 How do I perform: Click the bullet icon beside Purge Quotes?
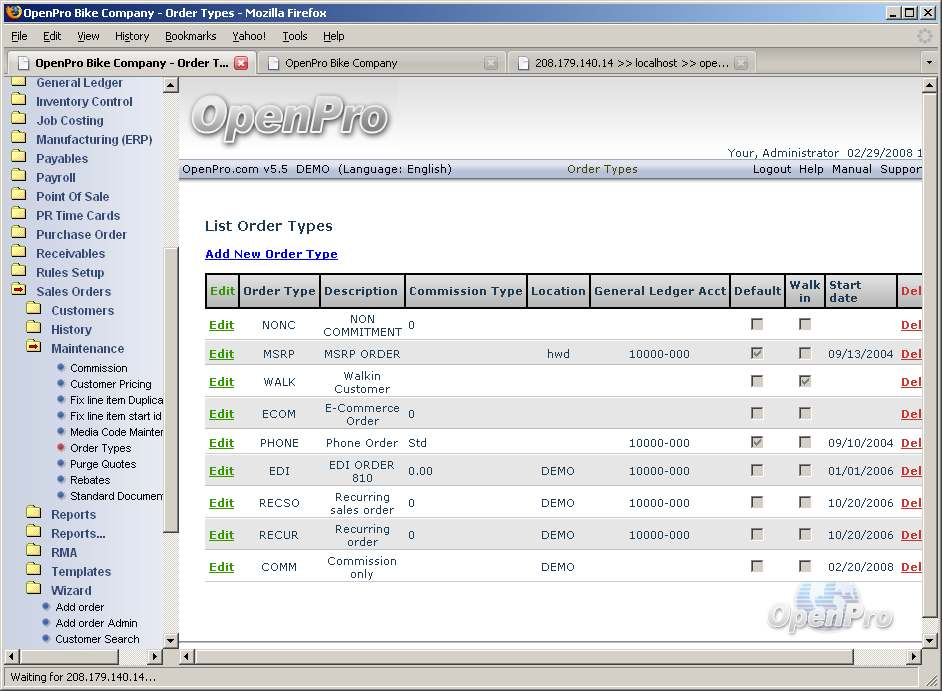[61, 464]
